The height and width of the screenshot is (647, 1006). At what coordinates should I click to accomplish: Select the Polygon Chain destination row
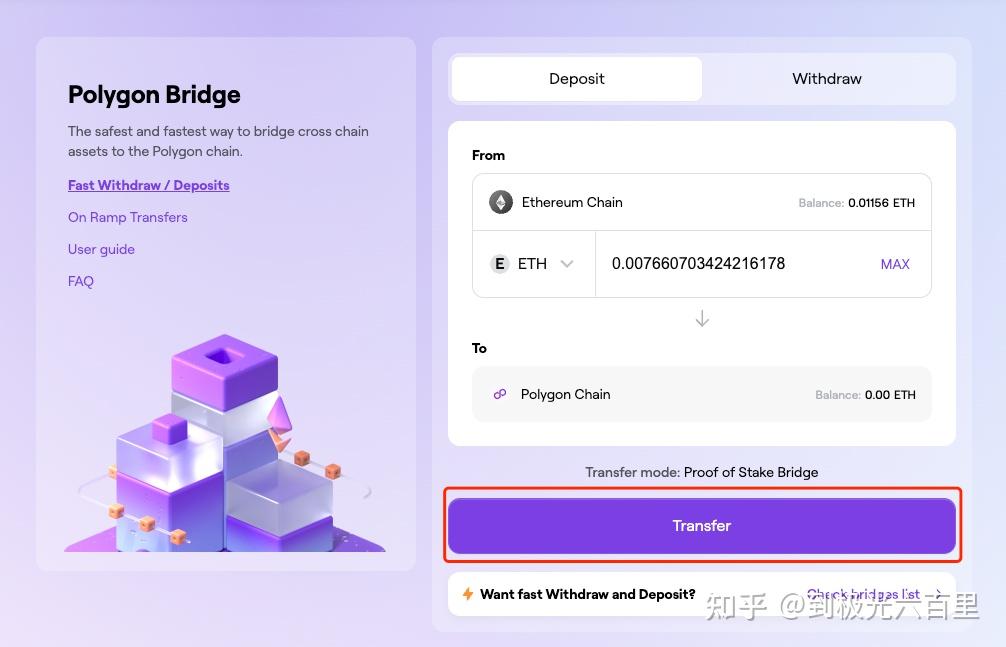702,394
